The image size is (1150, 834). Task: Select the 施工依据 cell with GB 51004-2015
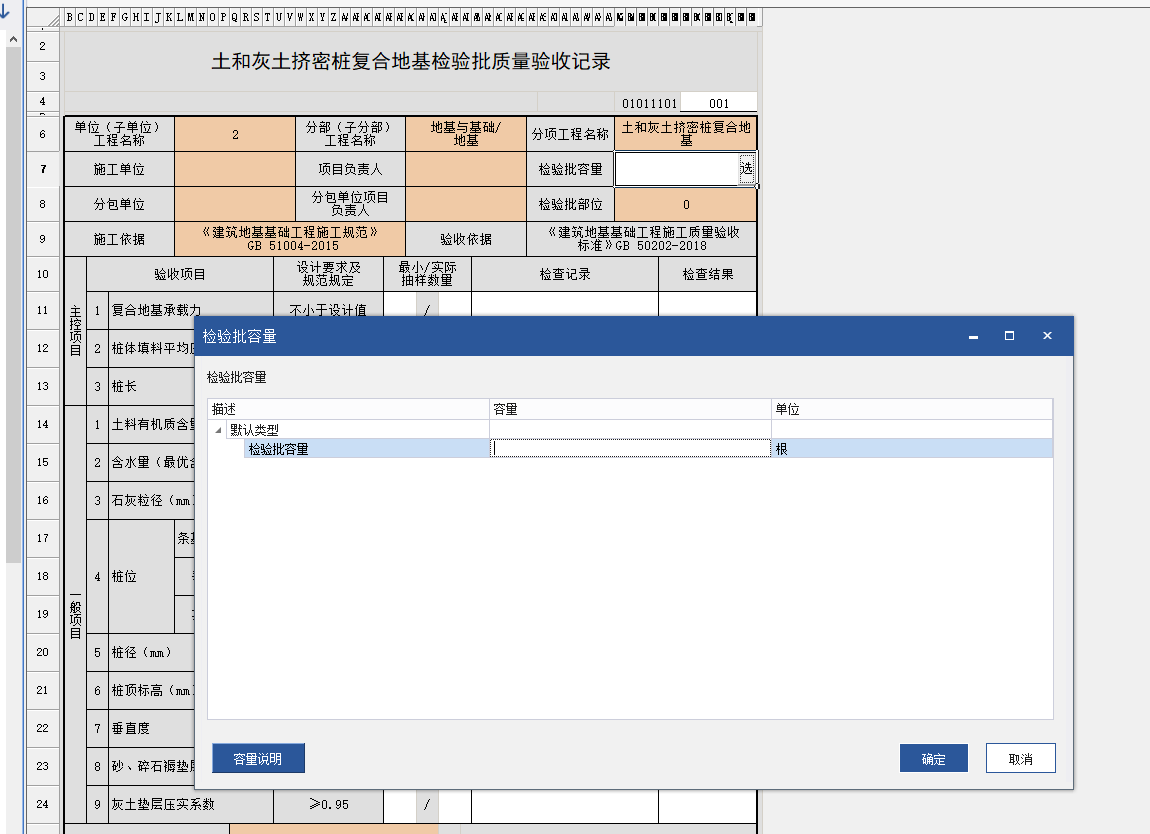[x=290, y=239]
